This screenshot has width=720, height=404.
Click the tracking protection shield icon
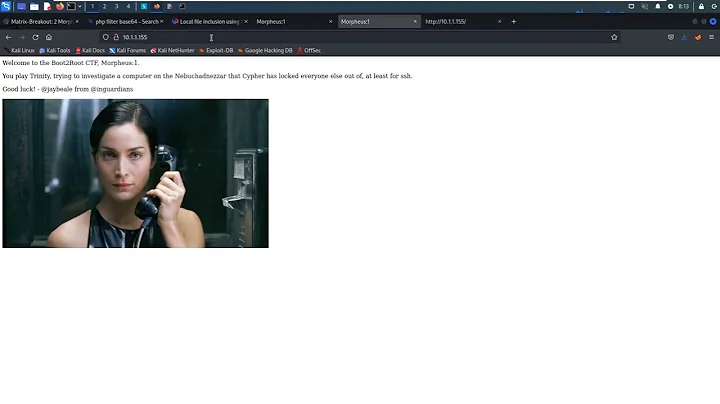[106, 37]
